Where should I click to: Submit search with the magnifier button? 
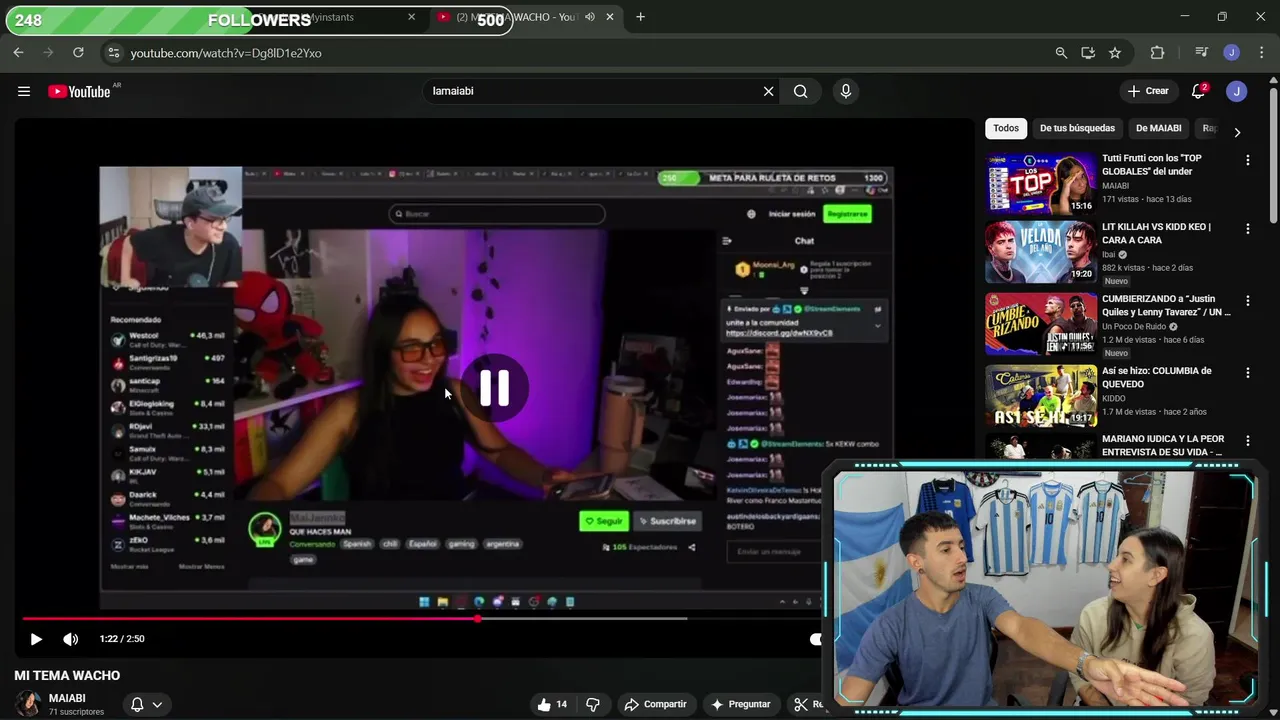point(801,91)
